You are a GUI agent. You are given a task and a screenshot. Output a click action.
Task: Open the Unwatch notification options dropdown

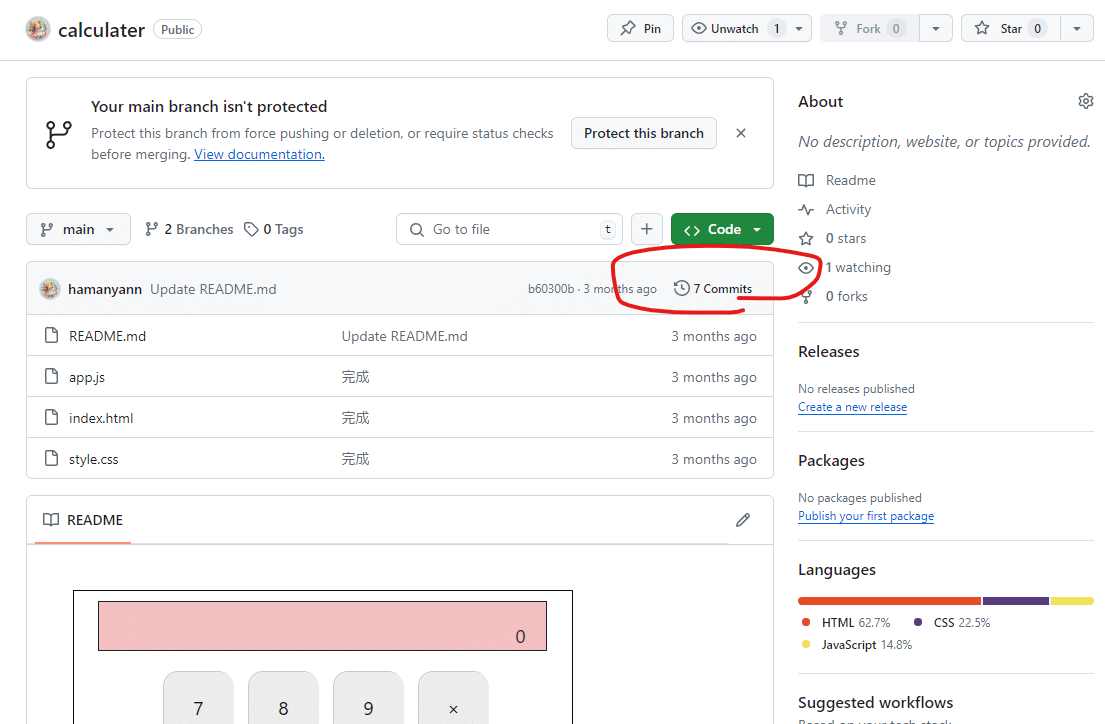[x=799, y=29]
